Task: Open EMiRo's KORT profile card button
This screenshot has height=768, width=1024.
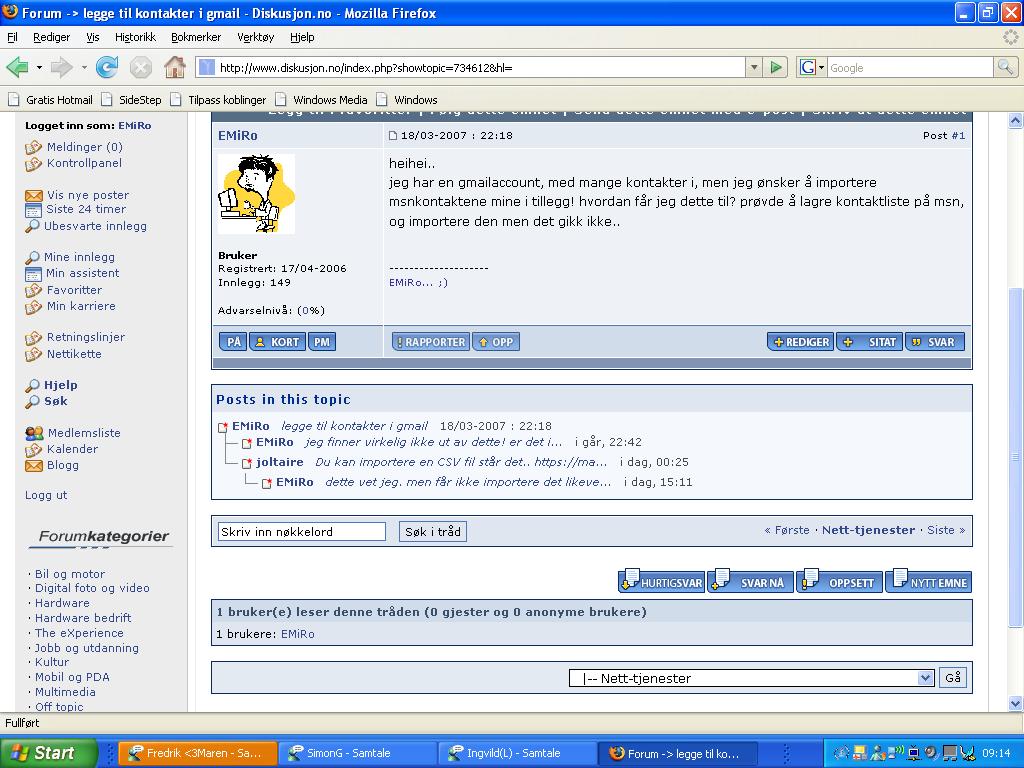Action: click(278, 342)
